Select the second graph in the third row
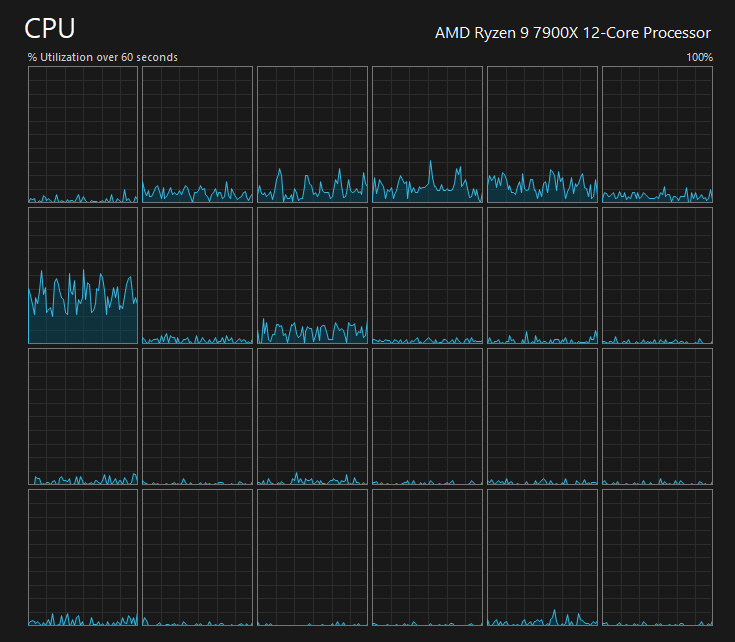This screenshot has height=642, width=735. [197, 417]
